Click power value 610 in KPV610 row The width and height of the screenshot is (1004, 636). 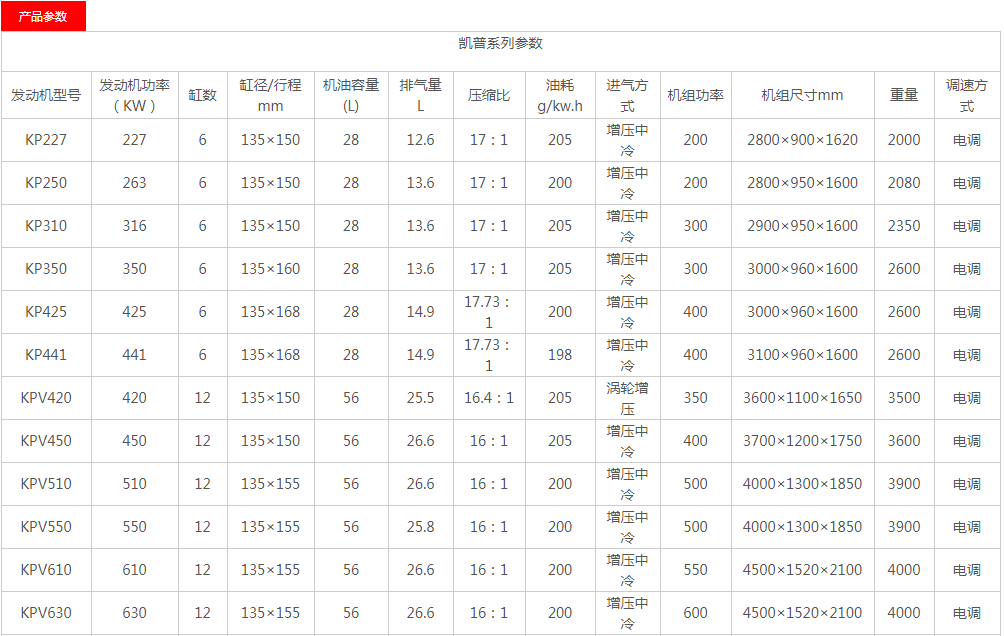(x=134, y=569)
